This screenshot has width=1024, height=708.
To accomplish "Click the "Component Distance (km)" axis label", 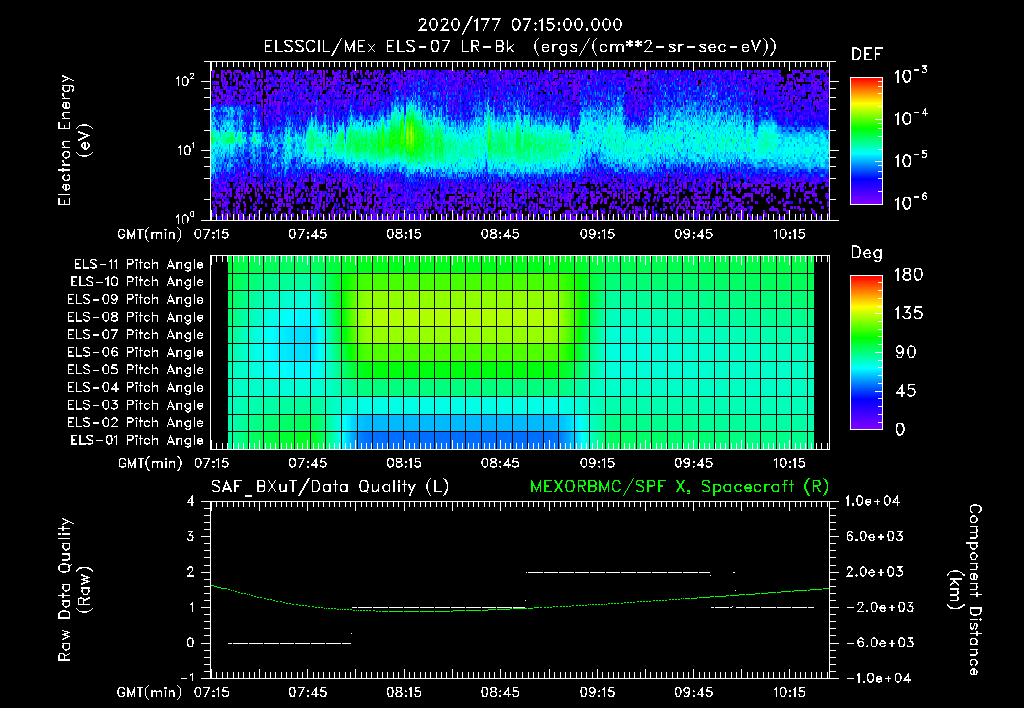I will pos(965,590).
